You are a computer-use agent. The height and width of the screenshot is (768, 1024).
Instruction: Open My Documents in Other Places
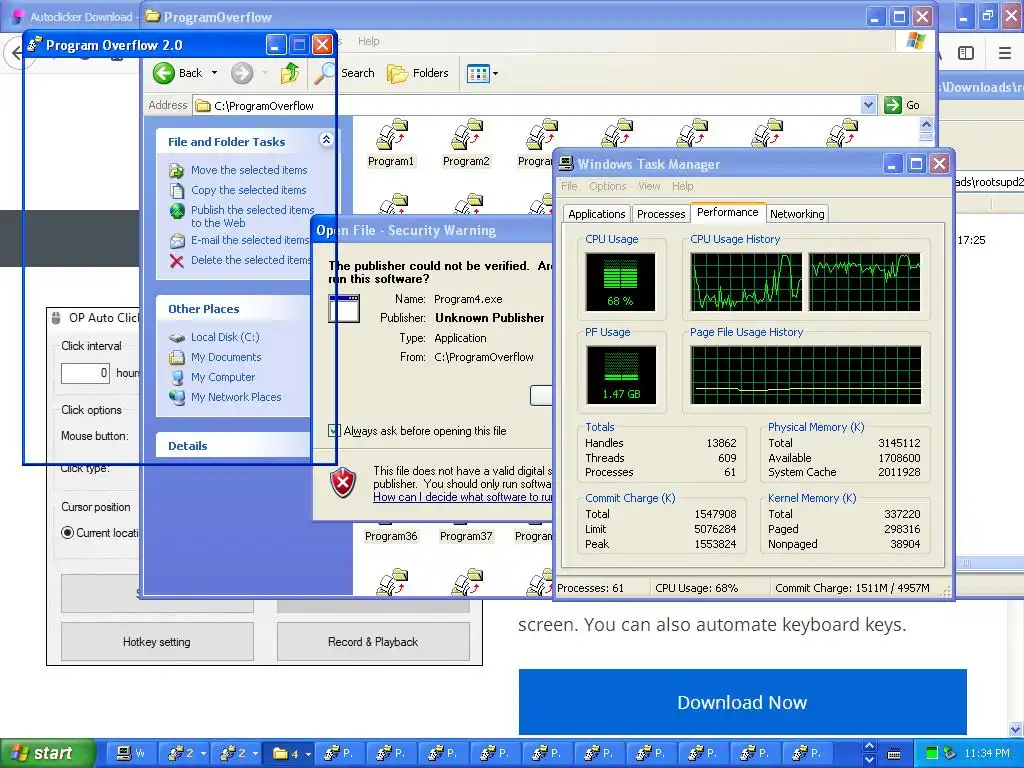click(x=226, y=357)
